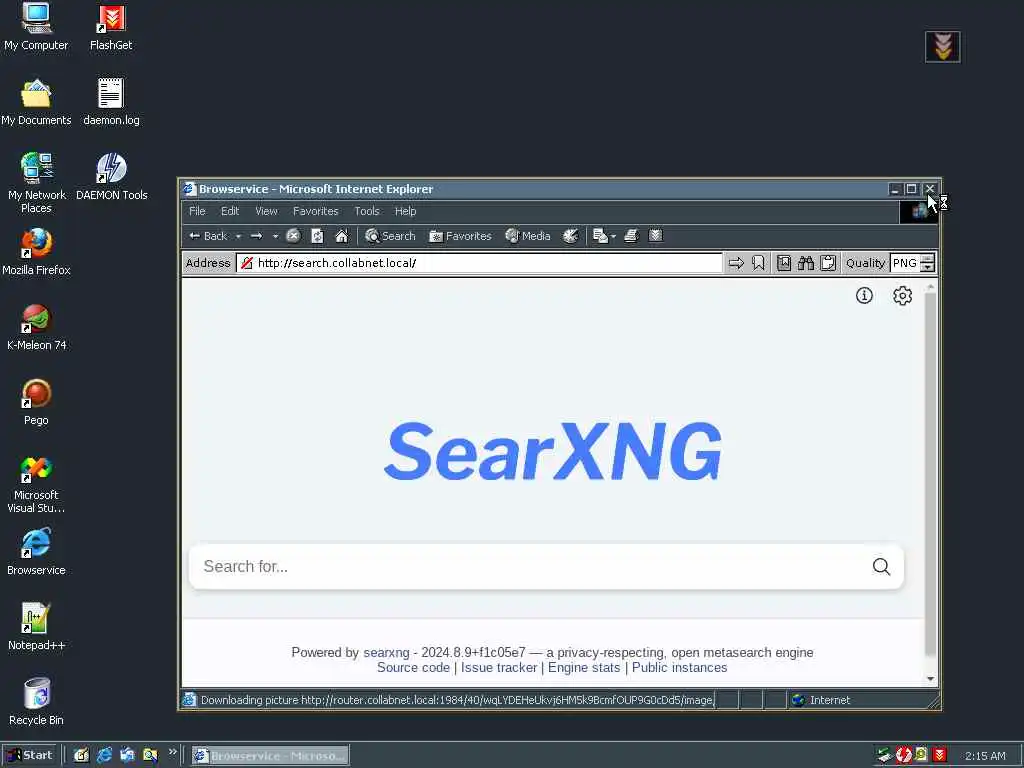Refresh the current page
This screenshot has width=1024, height=768.
(x=317, y=236)
